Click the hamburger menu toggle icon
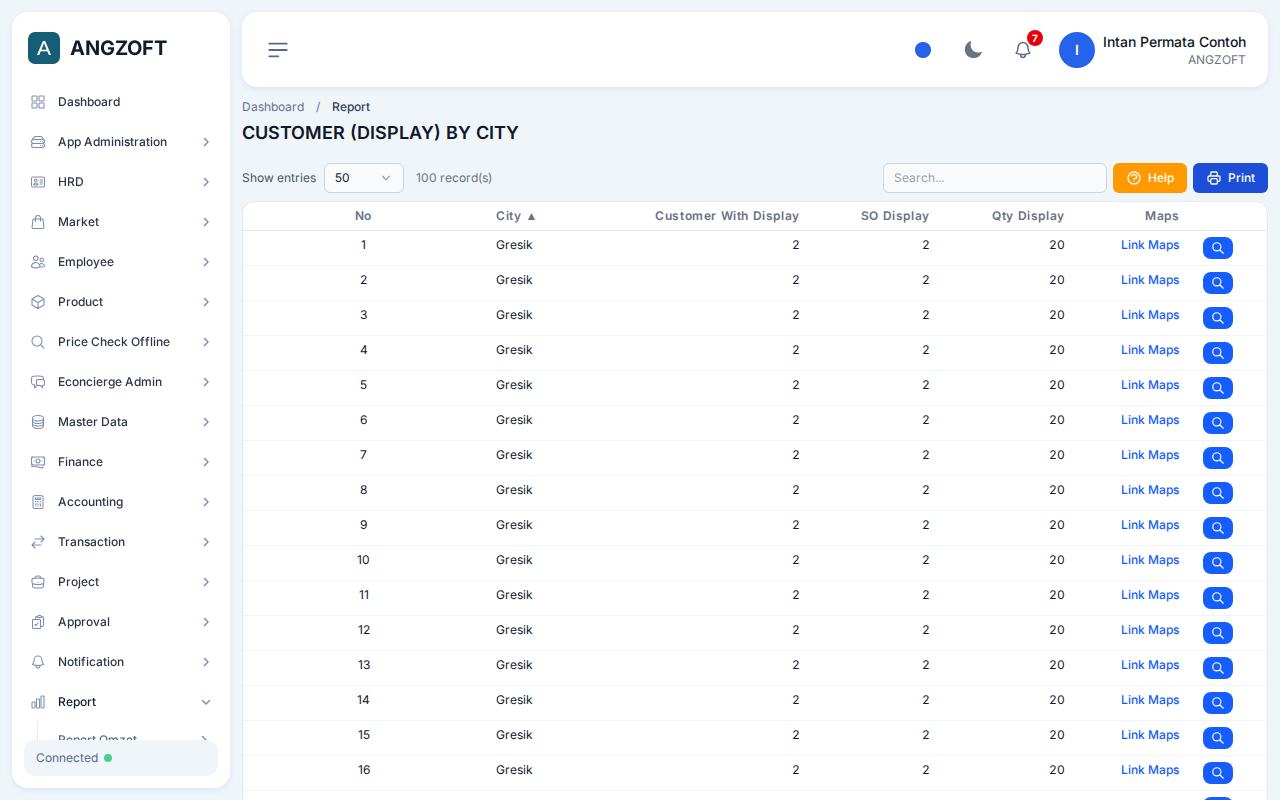1280x800 pixels. click(278, 50)
